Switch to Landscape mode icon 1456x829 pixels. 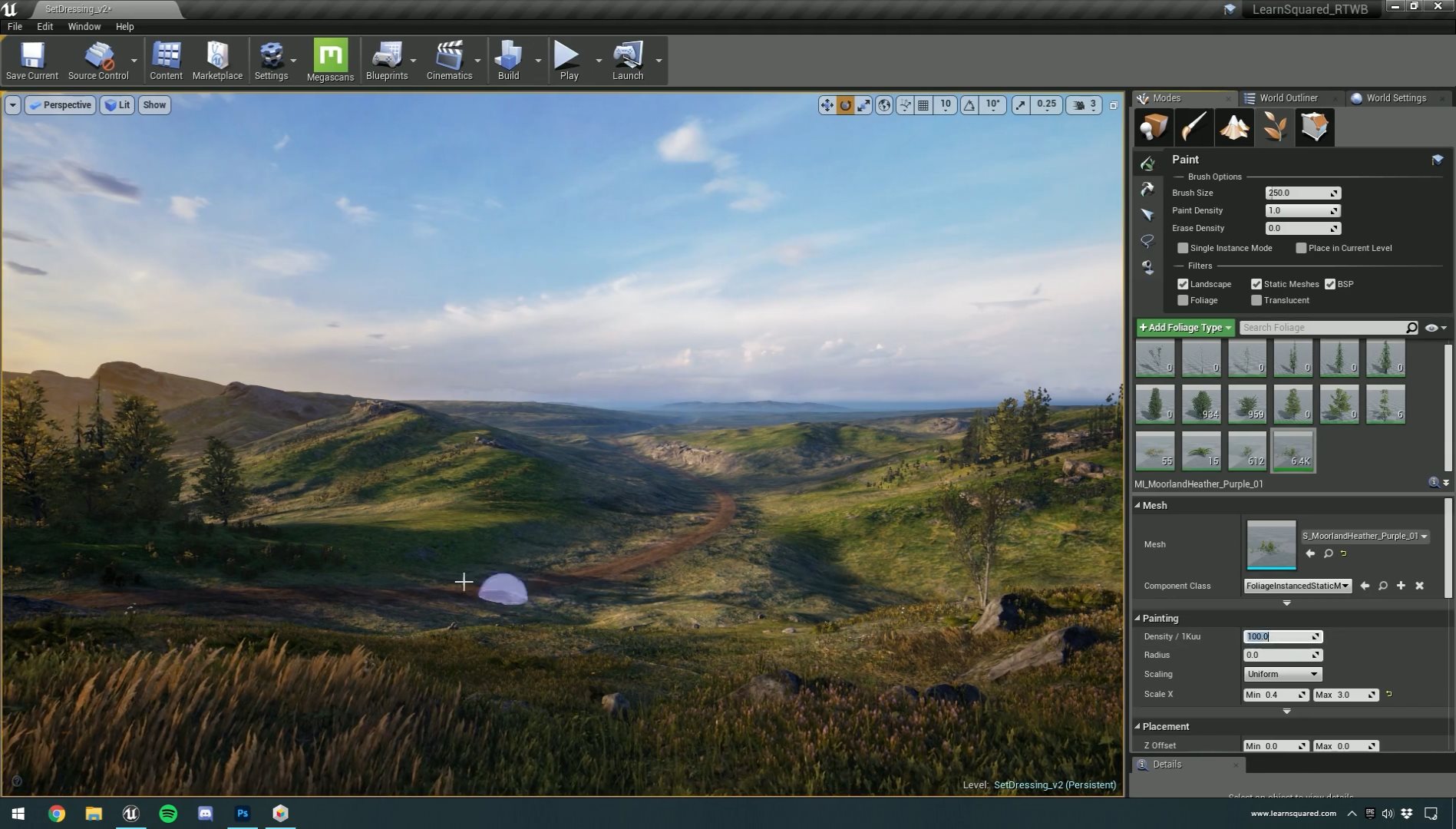click(1233, 127)
